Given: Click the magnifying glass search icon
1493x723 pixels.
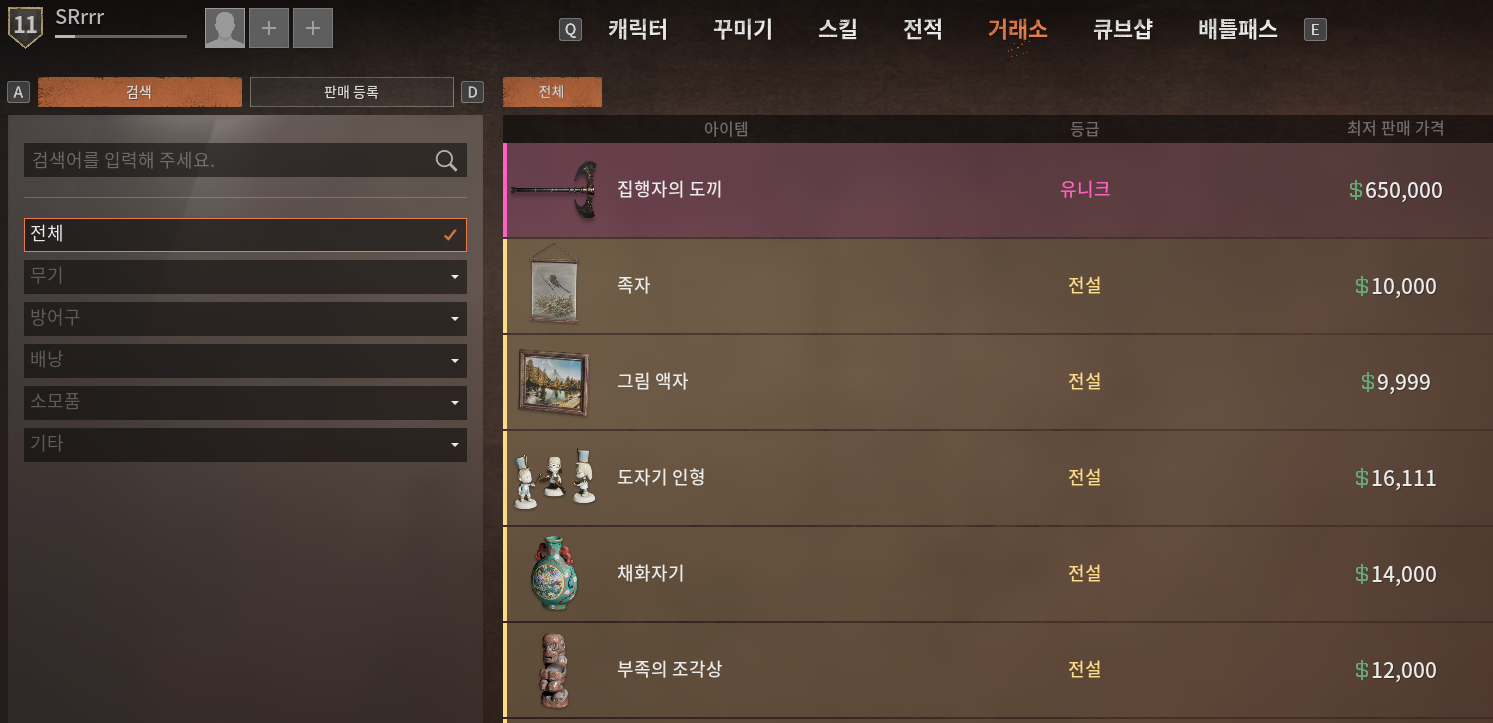Looking at the screenshot, I should point(446,160).
